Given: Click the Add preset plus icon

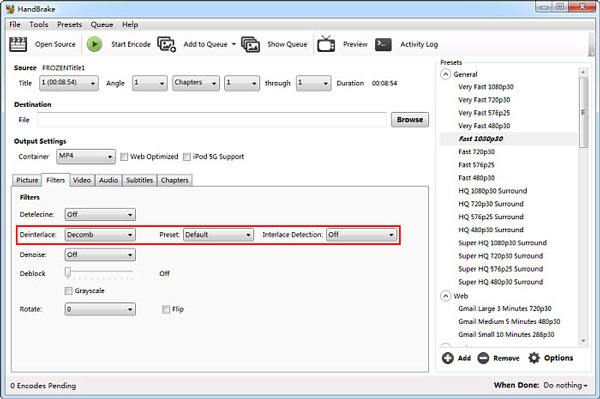Looking at the screenshot, I should click(448, 358).
